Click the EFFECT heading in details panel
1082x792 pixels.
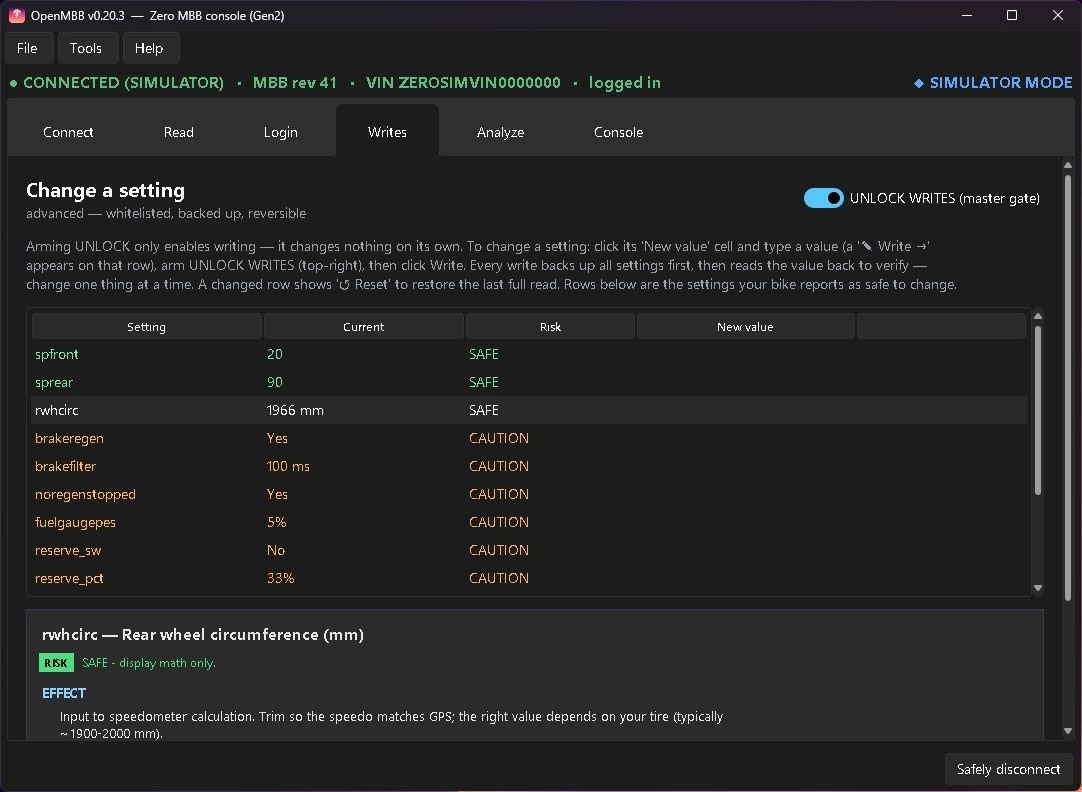(x=64, y=693)
